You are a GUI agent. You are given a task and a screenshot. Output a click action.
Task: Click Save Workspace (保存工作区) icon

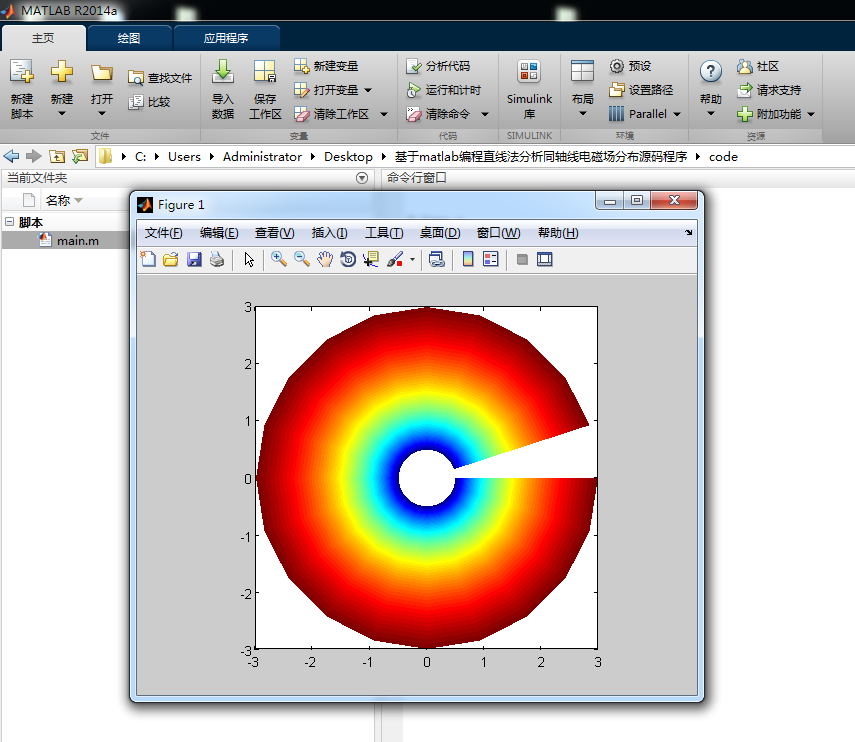265,71
